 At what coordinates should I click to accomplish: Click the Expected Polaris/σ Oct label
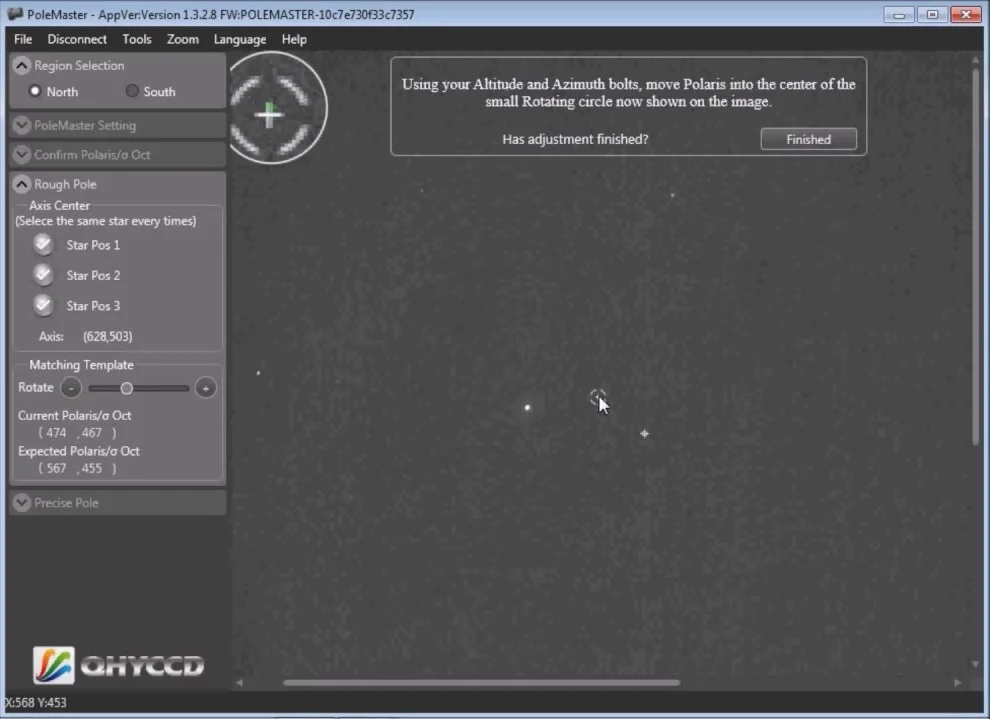pyautogui.click(x=79, y=451)
